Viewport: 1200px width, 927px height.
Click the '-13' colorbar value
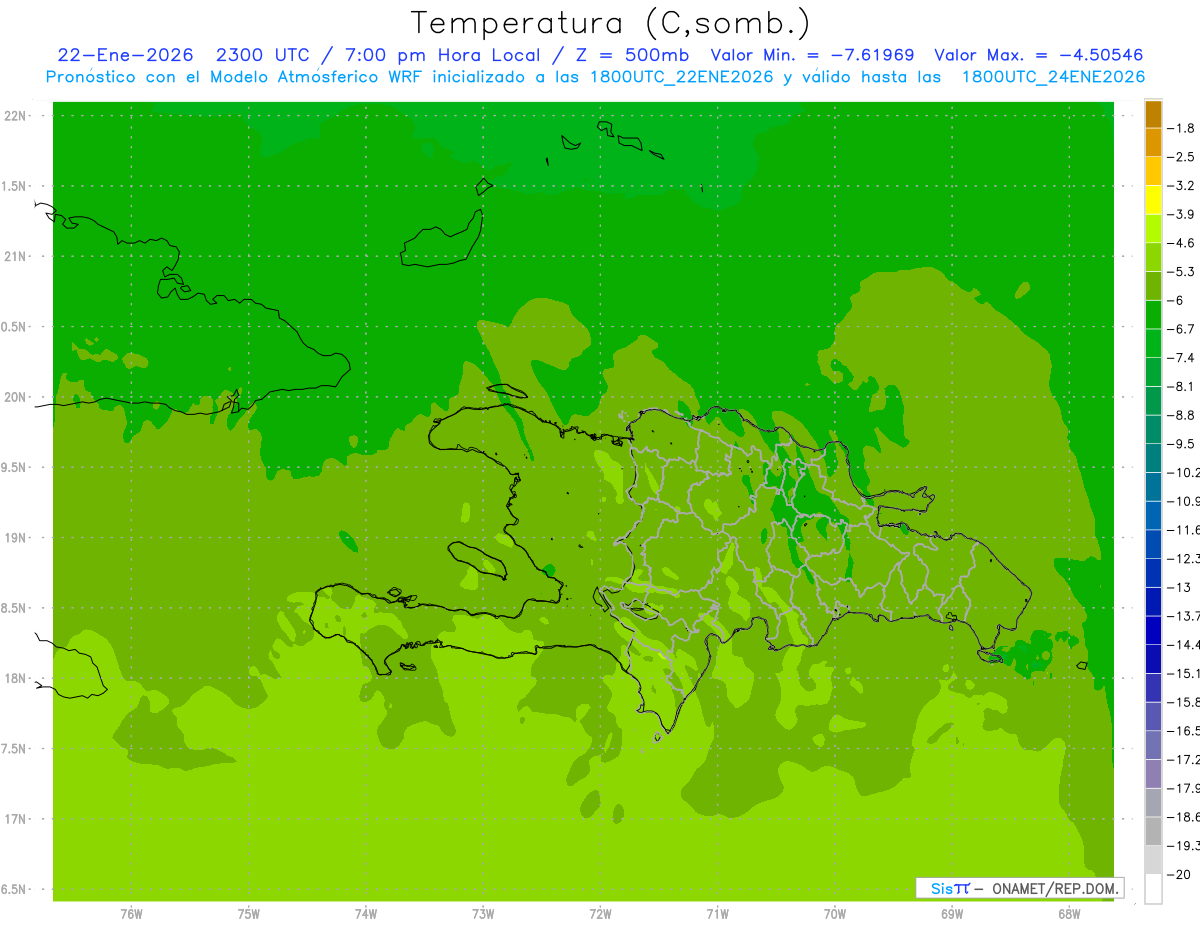[1179, 587]
